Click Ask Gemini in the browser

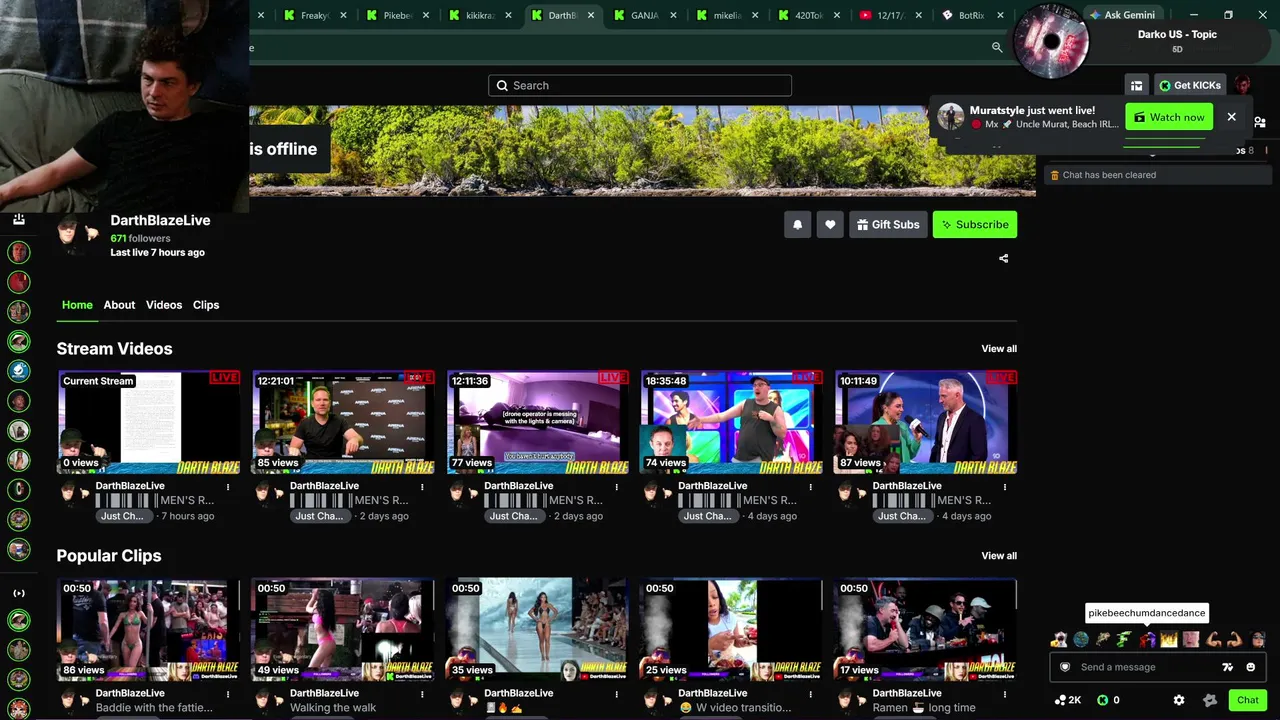point(1122,15)
